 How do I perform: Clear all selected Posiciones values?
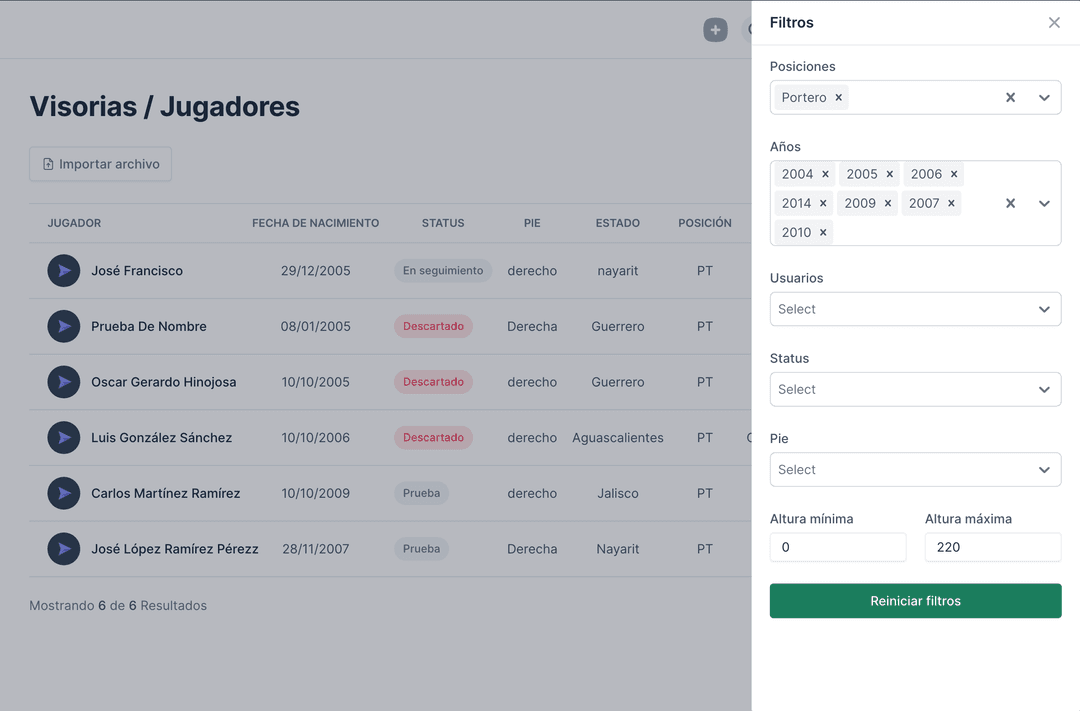coord(1010,98)
